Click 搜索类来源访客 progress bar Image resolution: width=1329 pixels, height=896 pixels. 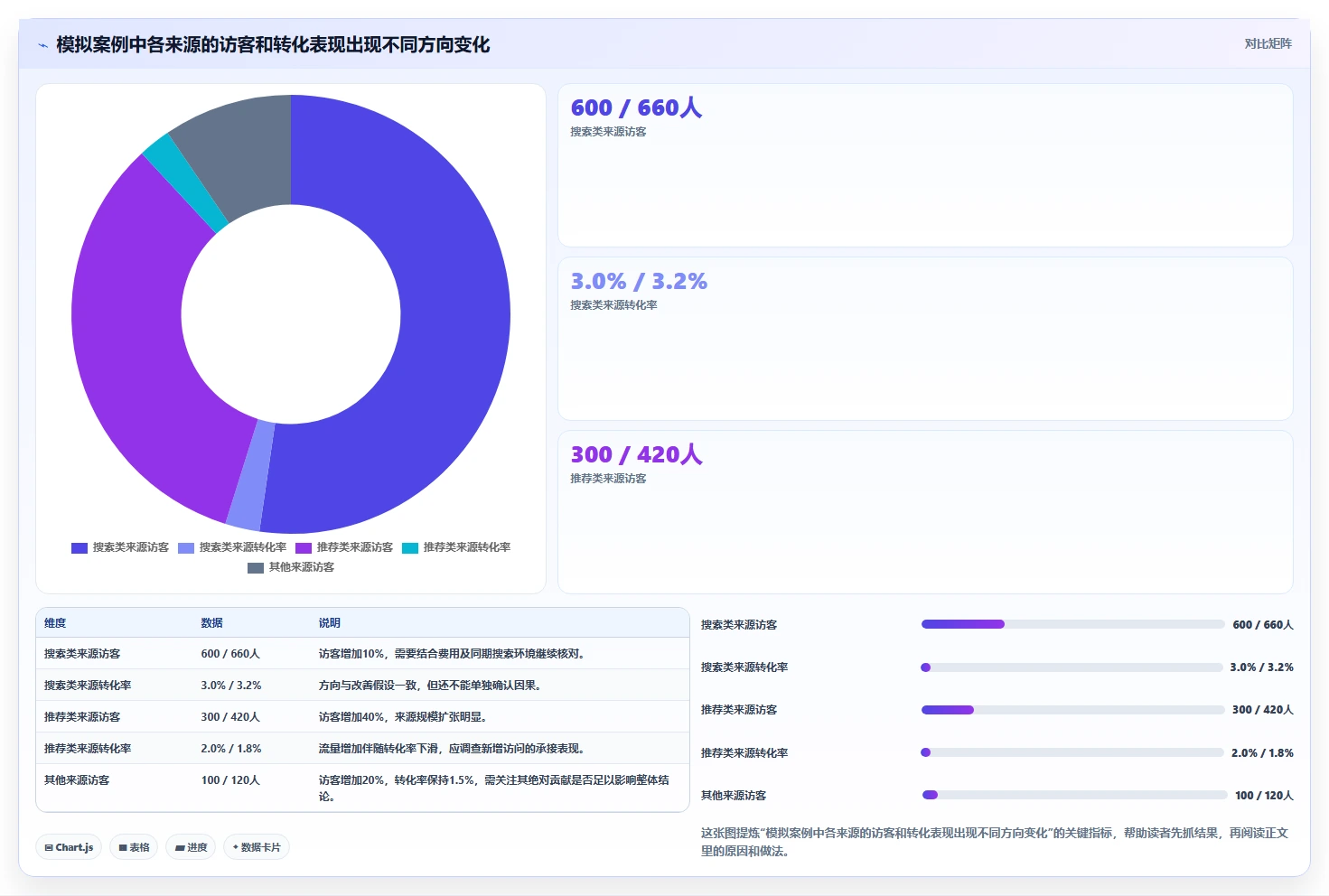tap(1072, 624)
